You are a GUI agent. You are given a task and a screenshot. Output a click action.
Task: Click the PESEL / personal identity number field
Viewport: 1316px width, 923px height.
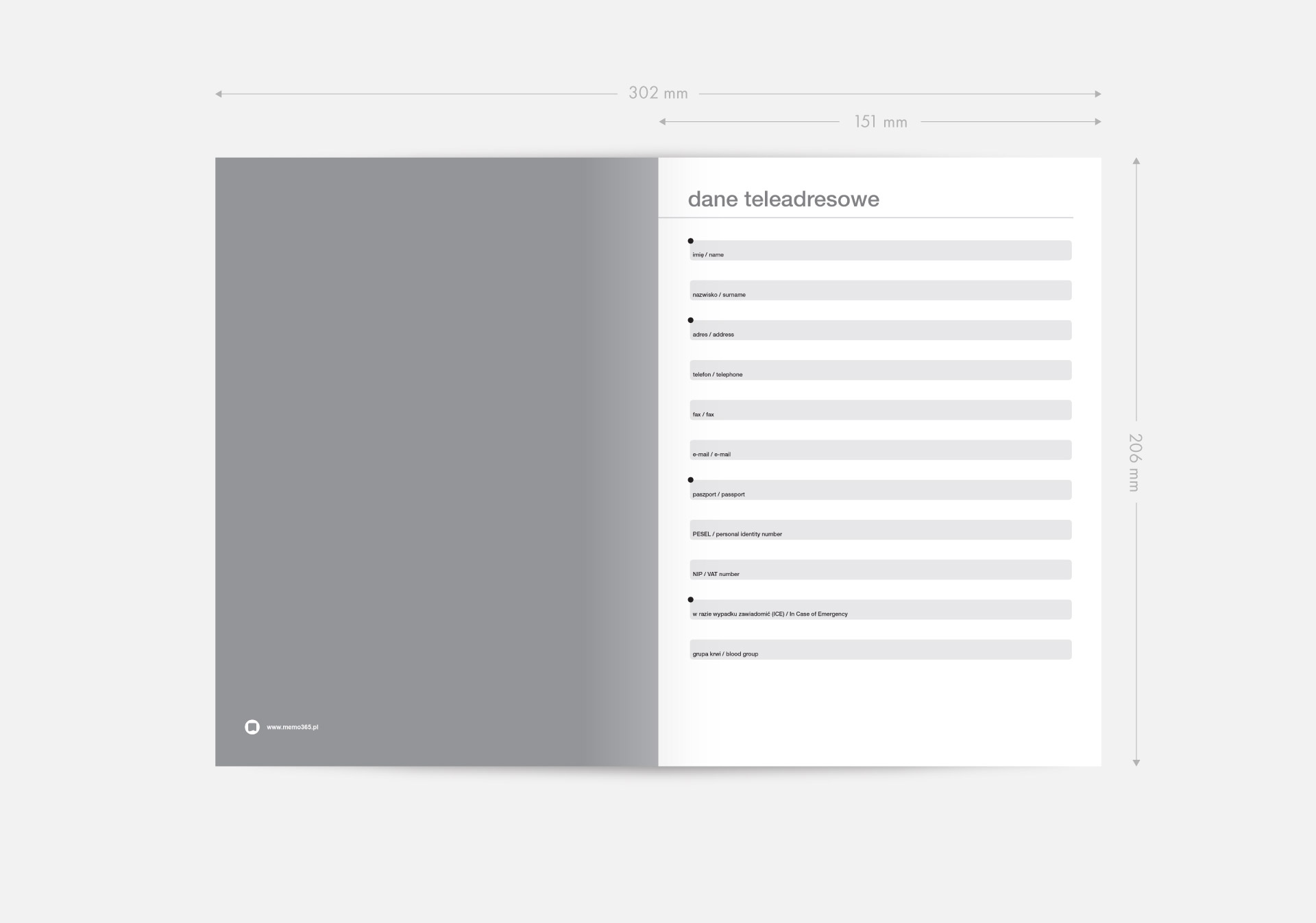[x=881, y=529]
